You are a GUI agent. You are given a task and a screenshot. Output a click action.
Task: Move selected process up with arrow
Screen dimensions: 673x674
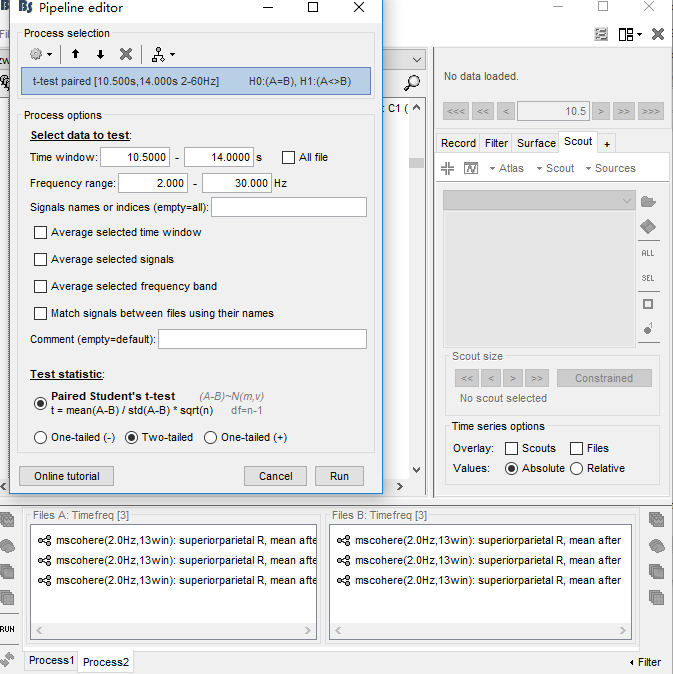[x=76, y=54]
